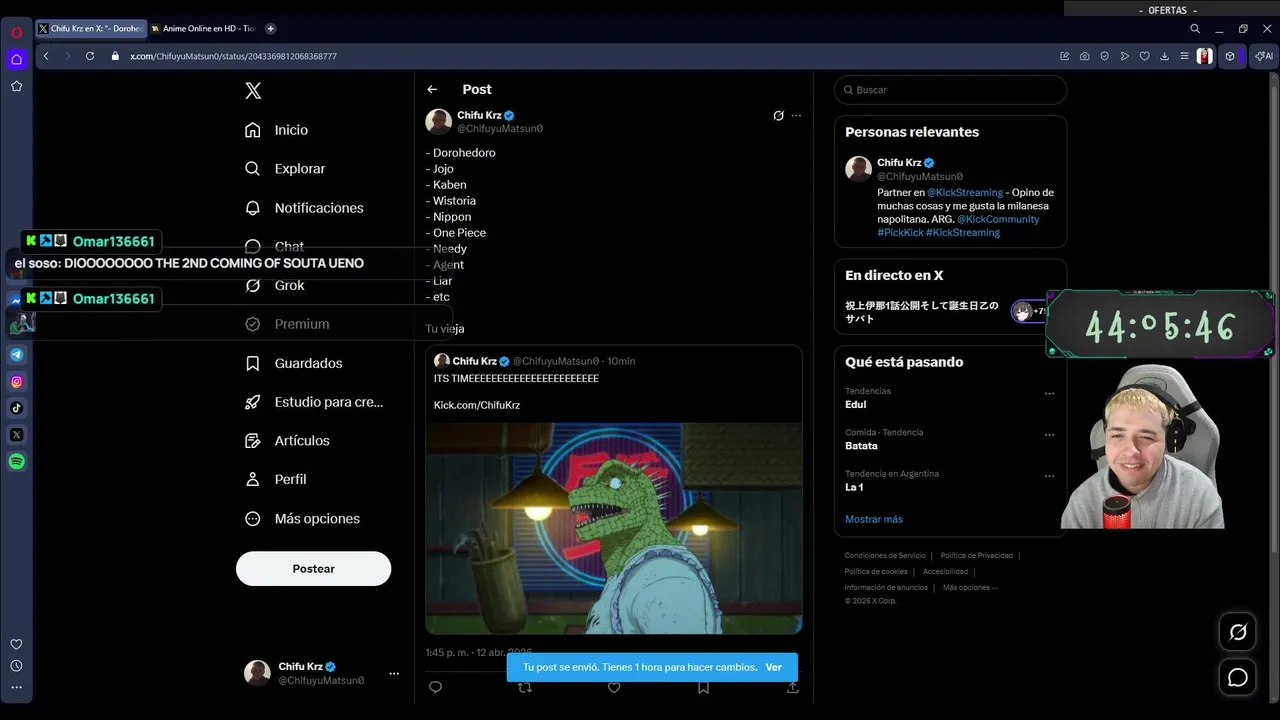Open the Kick.com/ChifuKrz link in quoted post
Image resolution: width=1280 pixels, height=720 pixels.
coord(477,405)
